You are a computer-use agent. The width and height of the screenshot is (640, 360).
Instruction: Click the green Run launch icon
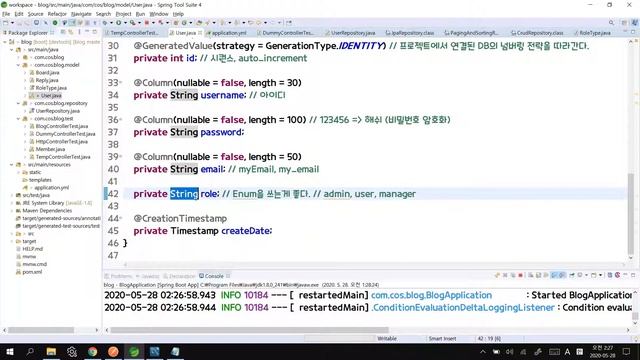point(118,23)
